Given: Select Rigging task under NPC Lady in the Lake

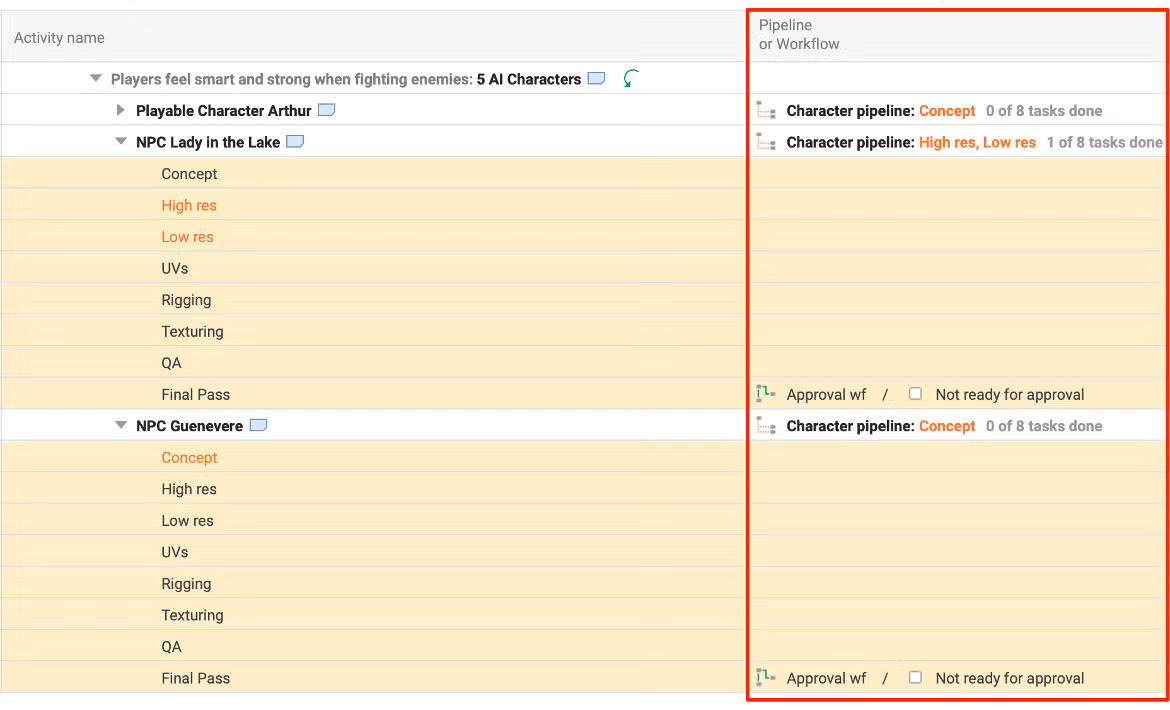Looking at the screenshot, I should [x=186, y=300].
